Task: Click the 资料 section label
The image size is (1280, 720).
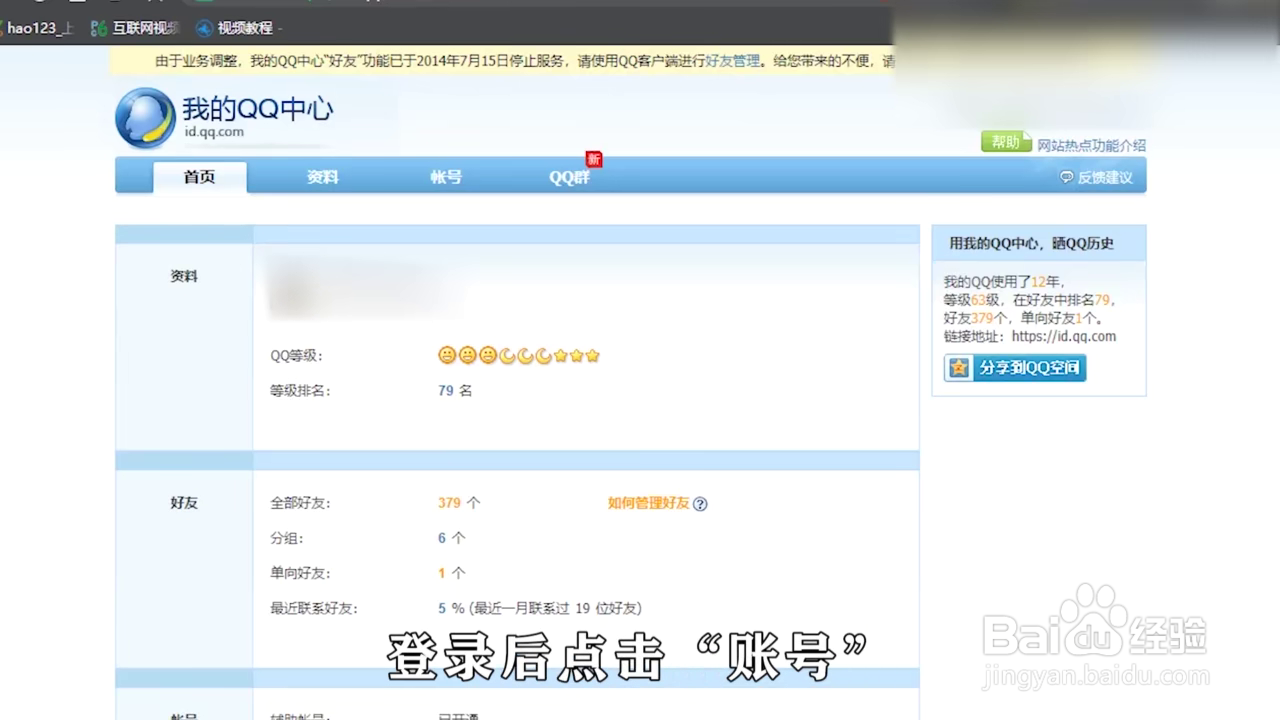Action: pyautogui.click(x=184, y=276)
